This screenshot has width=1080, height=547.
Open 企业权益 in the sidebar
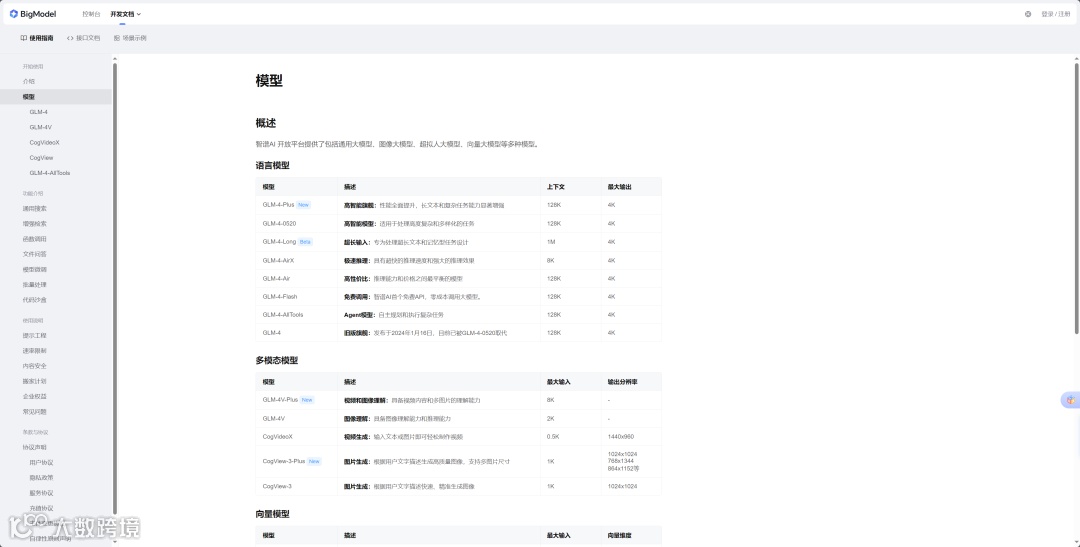(34, 396)
